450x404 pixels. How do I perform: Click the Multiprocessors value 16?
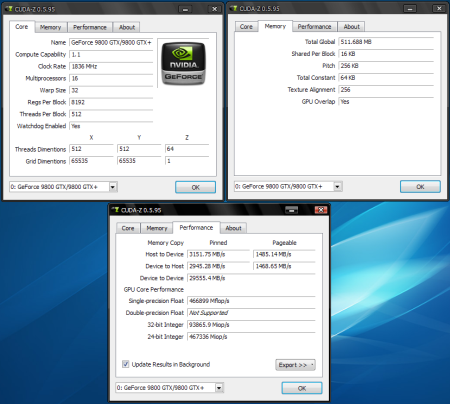click(x=111, y=79)
